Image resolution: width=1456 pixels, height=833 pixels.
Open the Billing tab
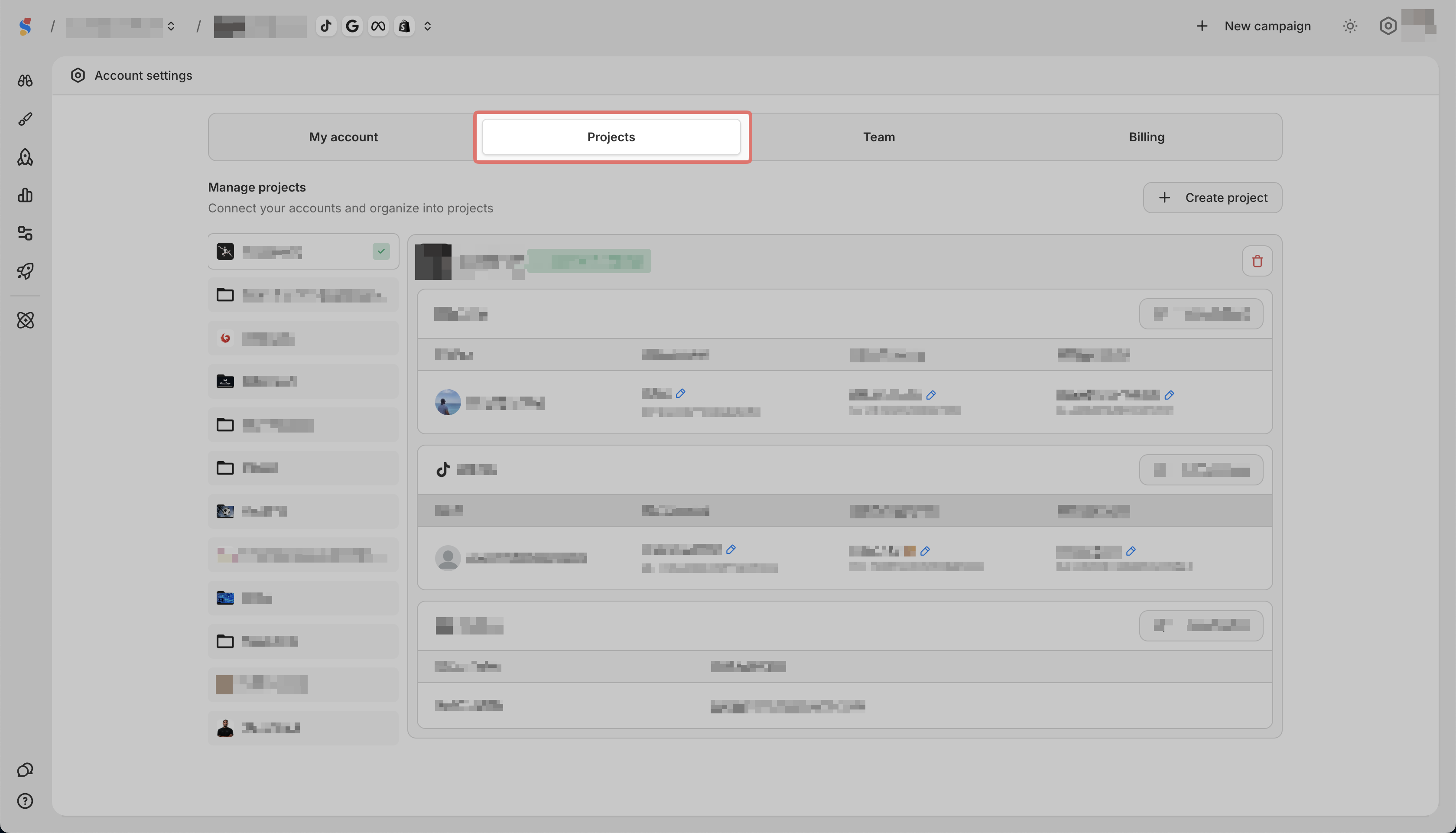1146,137
